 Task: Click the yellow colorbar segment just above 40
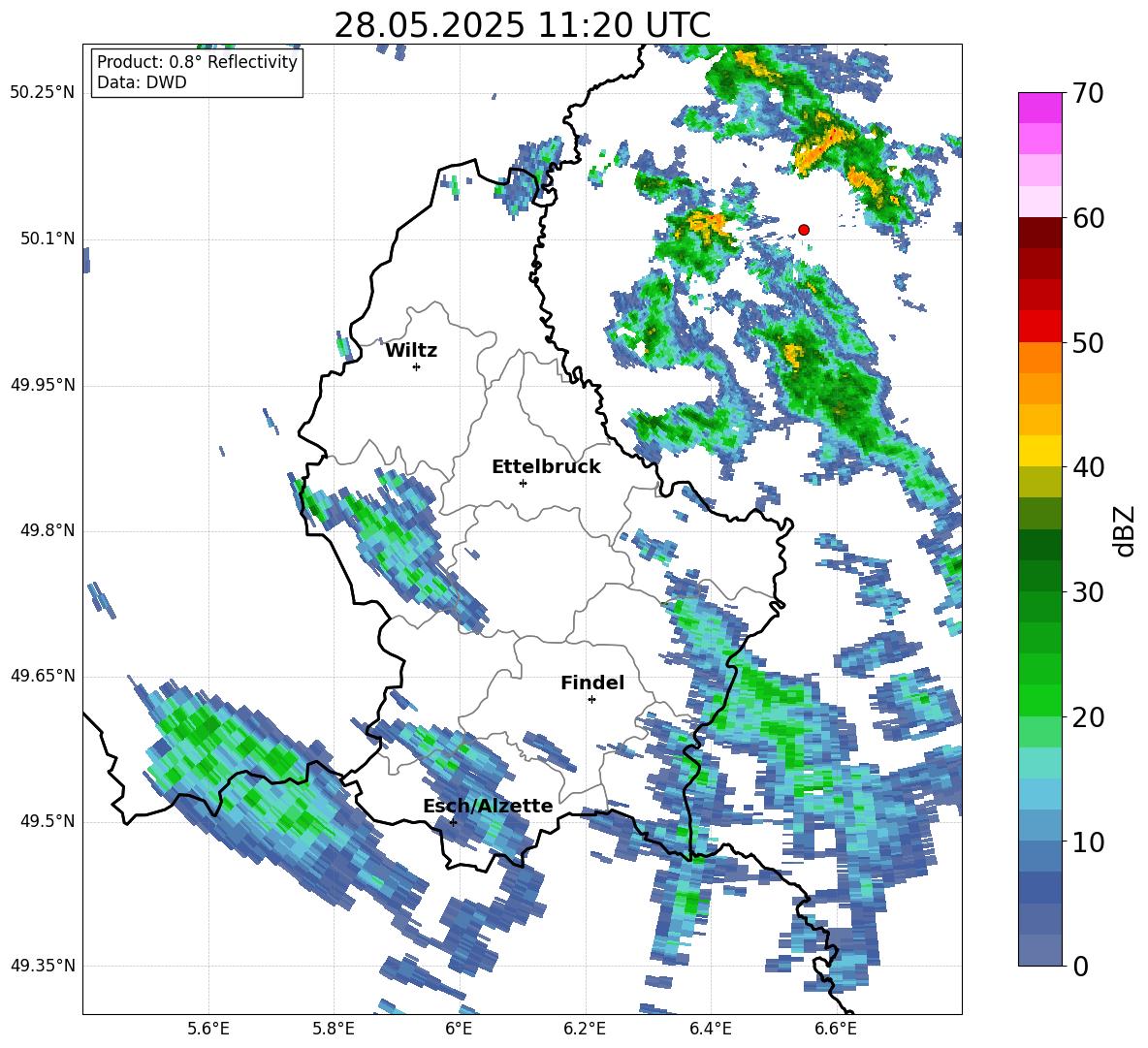pyautogui.click(x=1039, y=451)
